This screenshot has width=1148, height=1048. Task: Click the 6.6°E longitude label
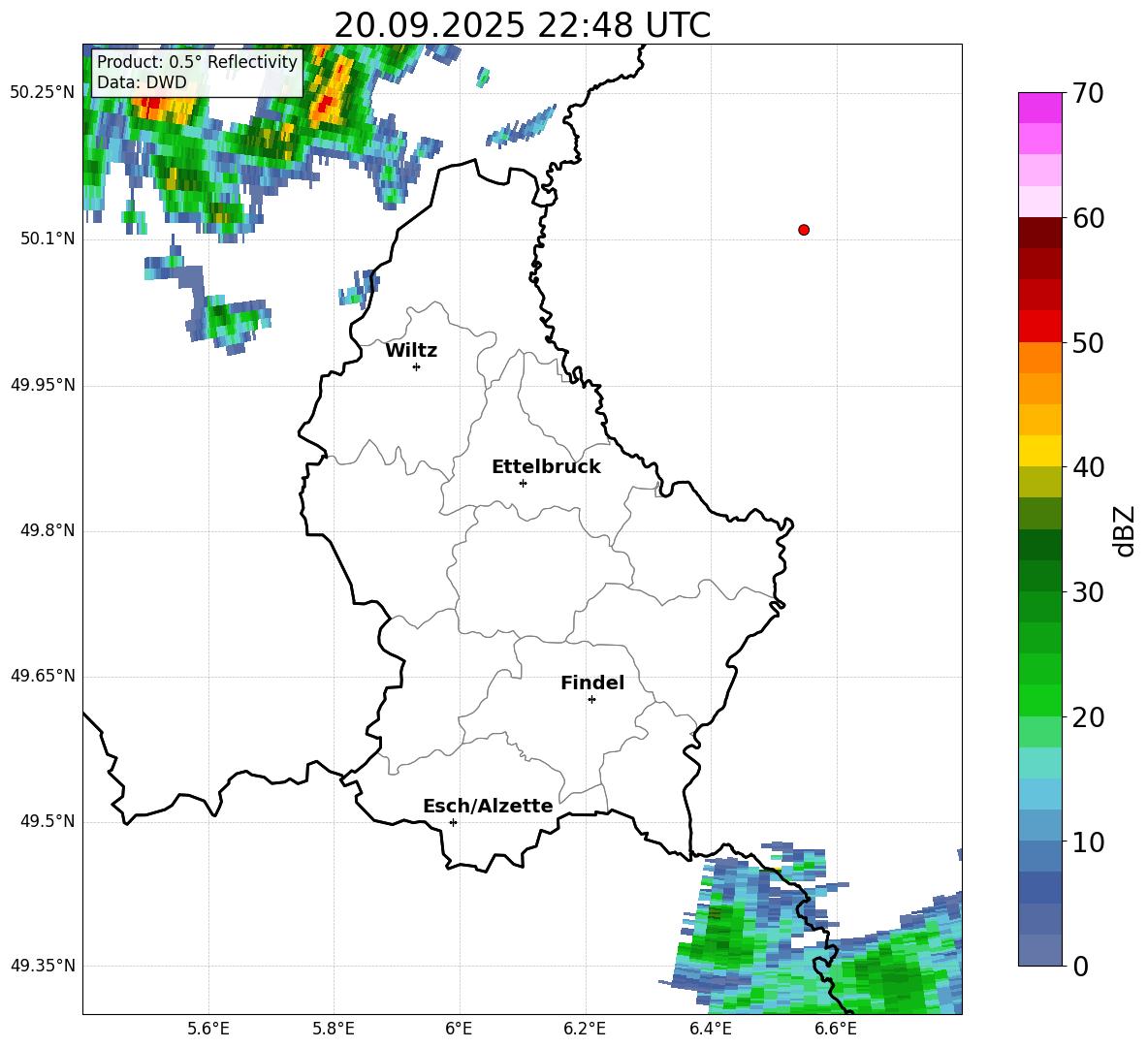click(x=836, y=1029)
